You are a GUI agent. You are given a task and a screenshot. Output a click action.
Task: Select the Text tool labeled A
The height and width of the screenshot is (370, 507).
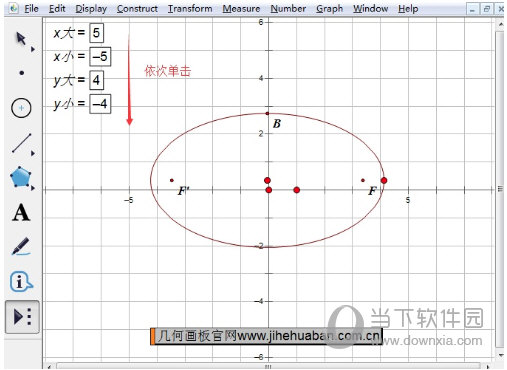21,212
